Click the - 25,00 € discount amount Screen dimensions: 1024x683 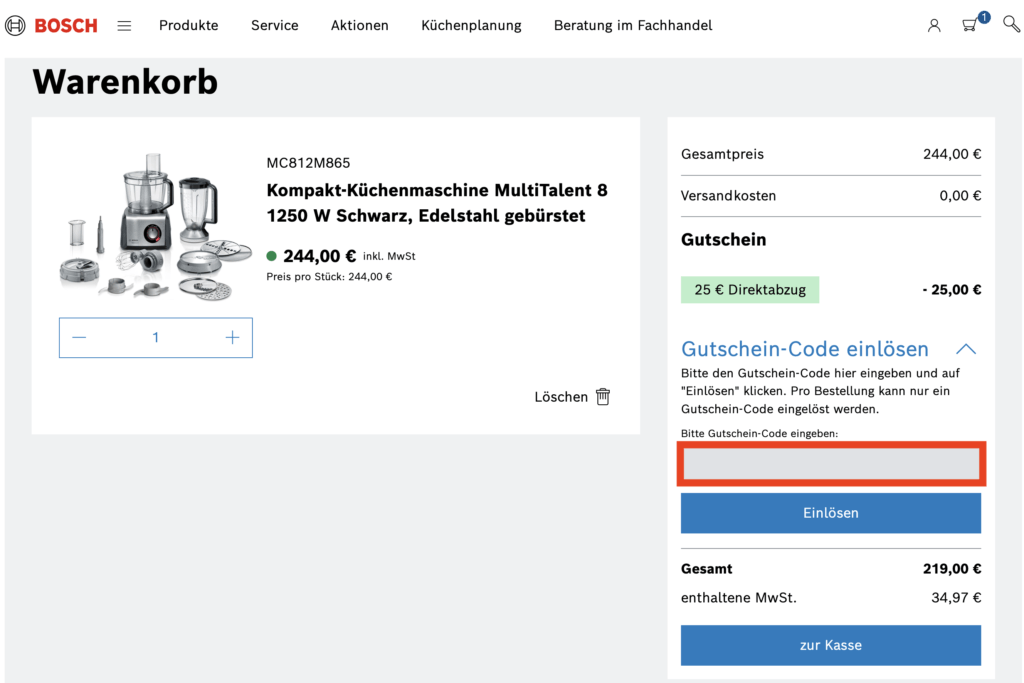point(952,290)
